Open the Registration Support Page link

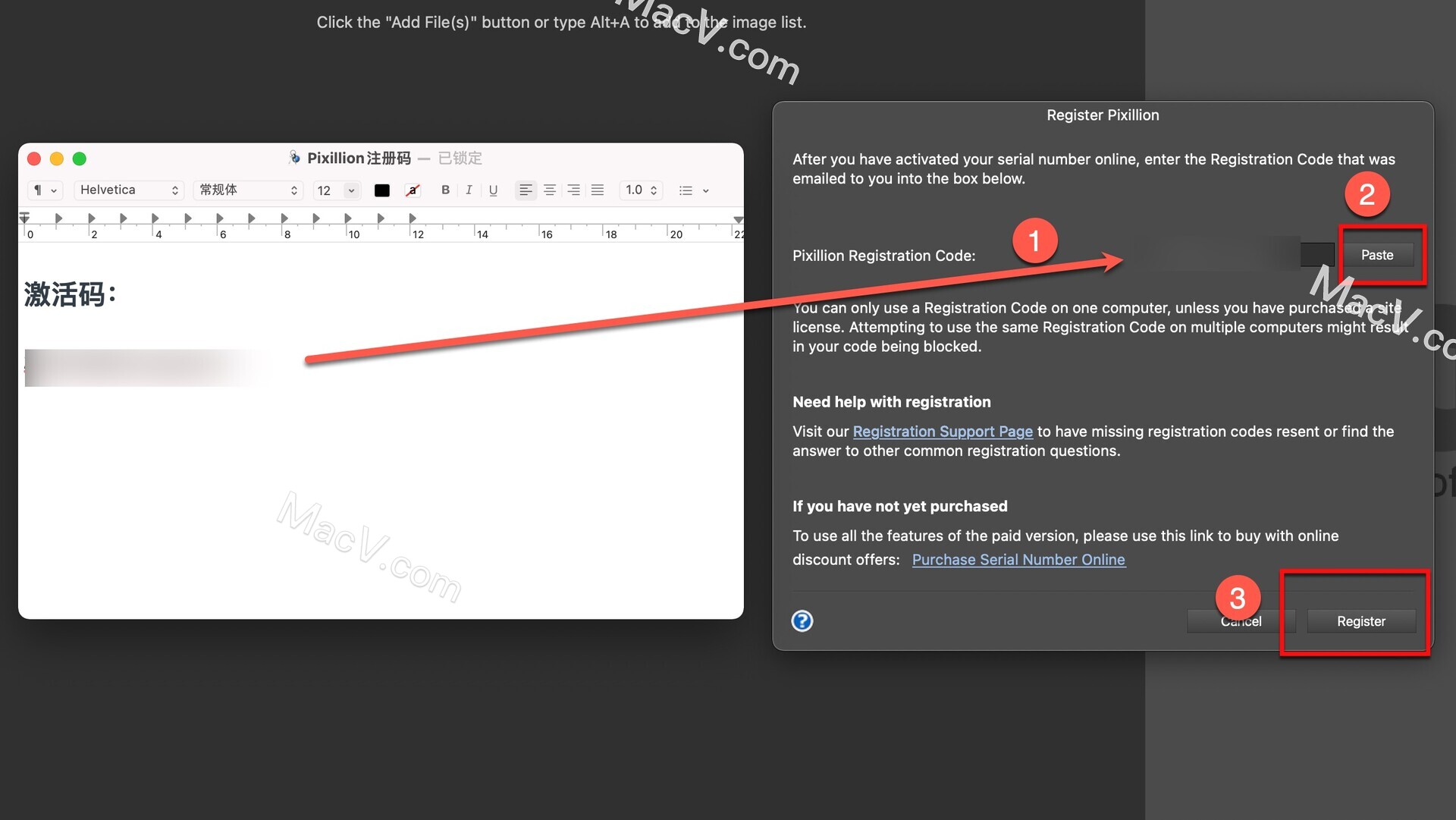(x=943, y=431)
